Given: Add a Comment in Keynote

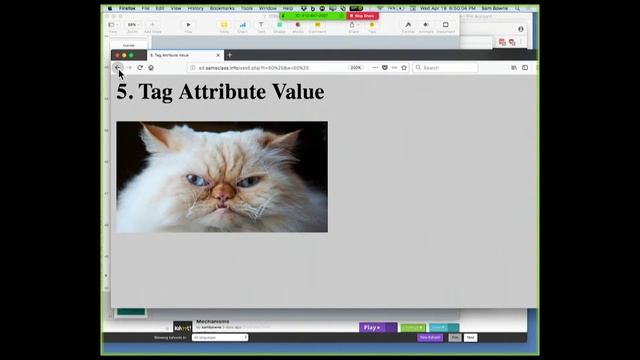Looking at the screenshot, I should (x=317, y=27).
